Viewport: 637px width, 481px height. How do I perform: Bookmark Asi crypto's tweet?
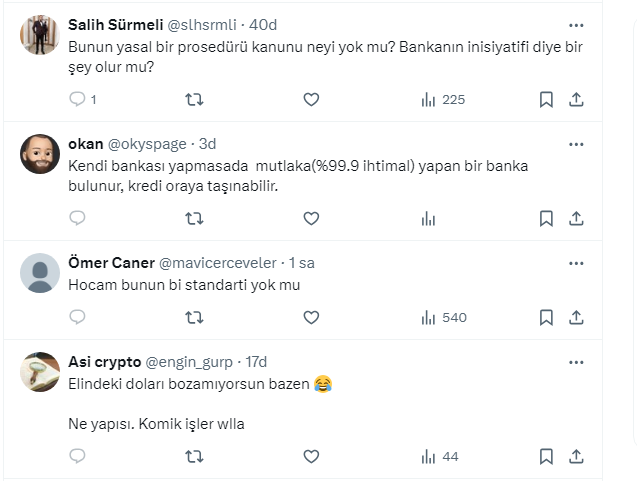[546, 456]
